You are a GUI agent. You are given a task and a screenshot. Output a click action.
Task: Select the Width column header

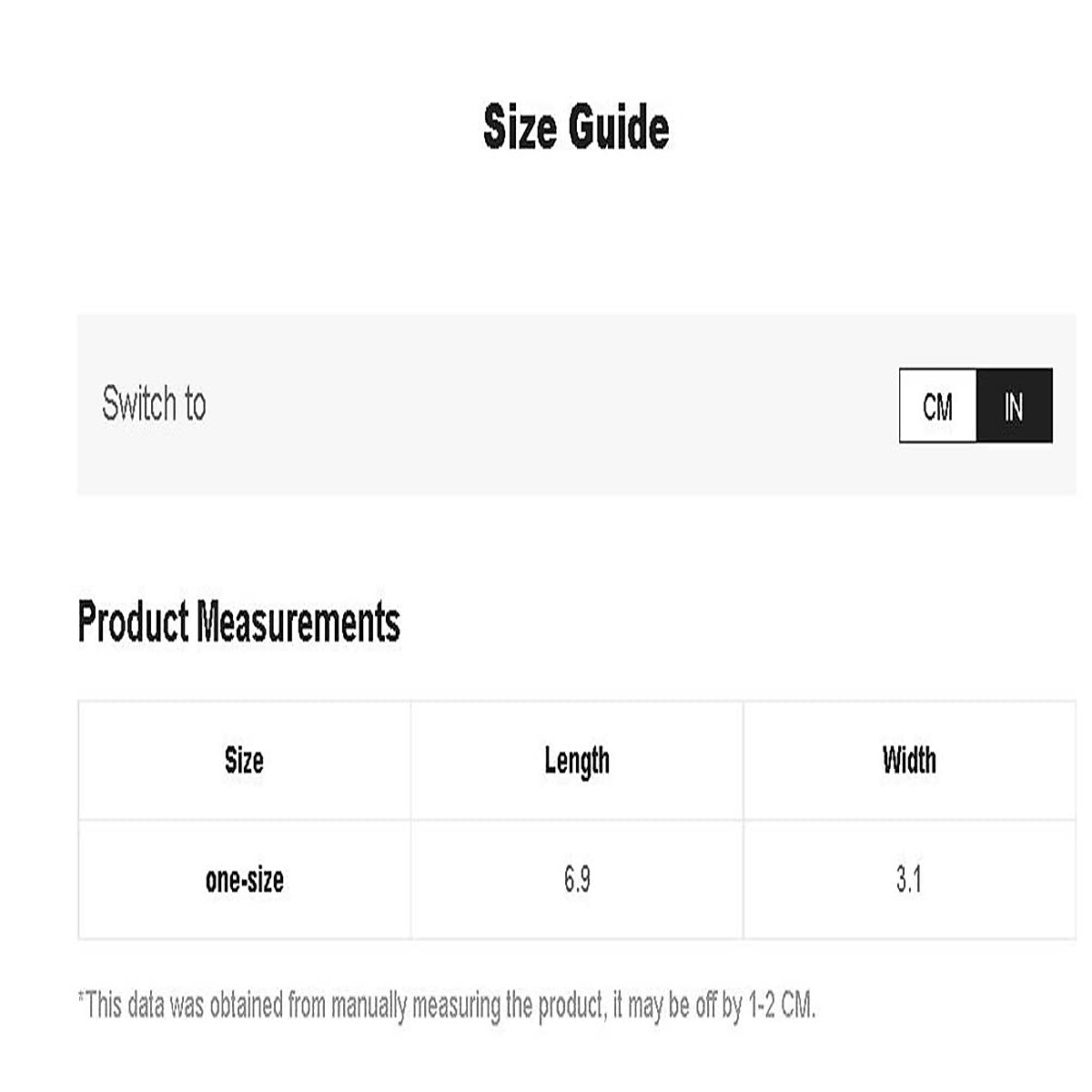pos(909,761)
